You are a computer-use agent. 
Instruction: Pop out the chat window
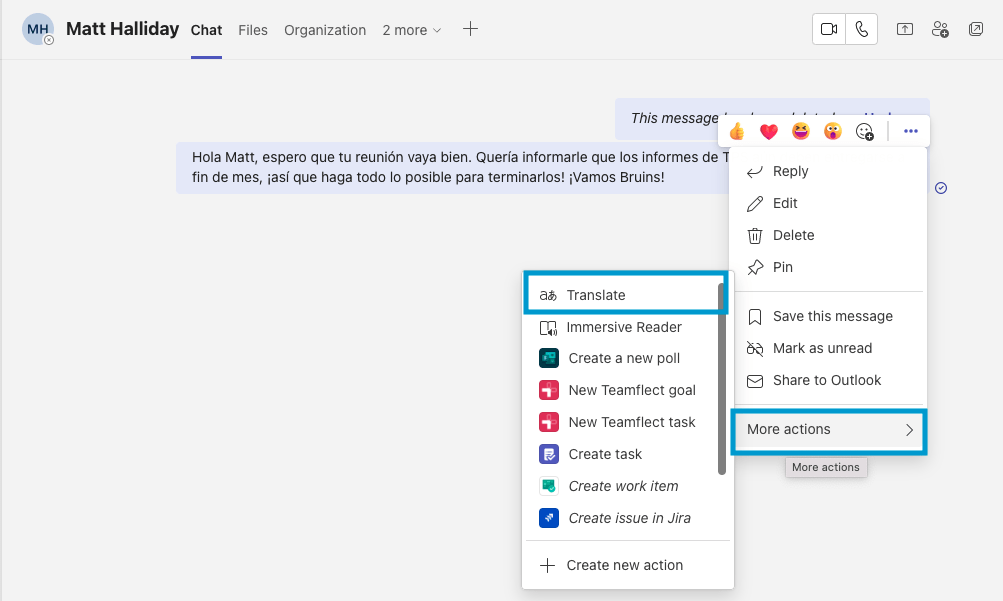click(x=976, y=30)
